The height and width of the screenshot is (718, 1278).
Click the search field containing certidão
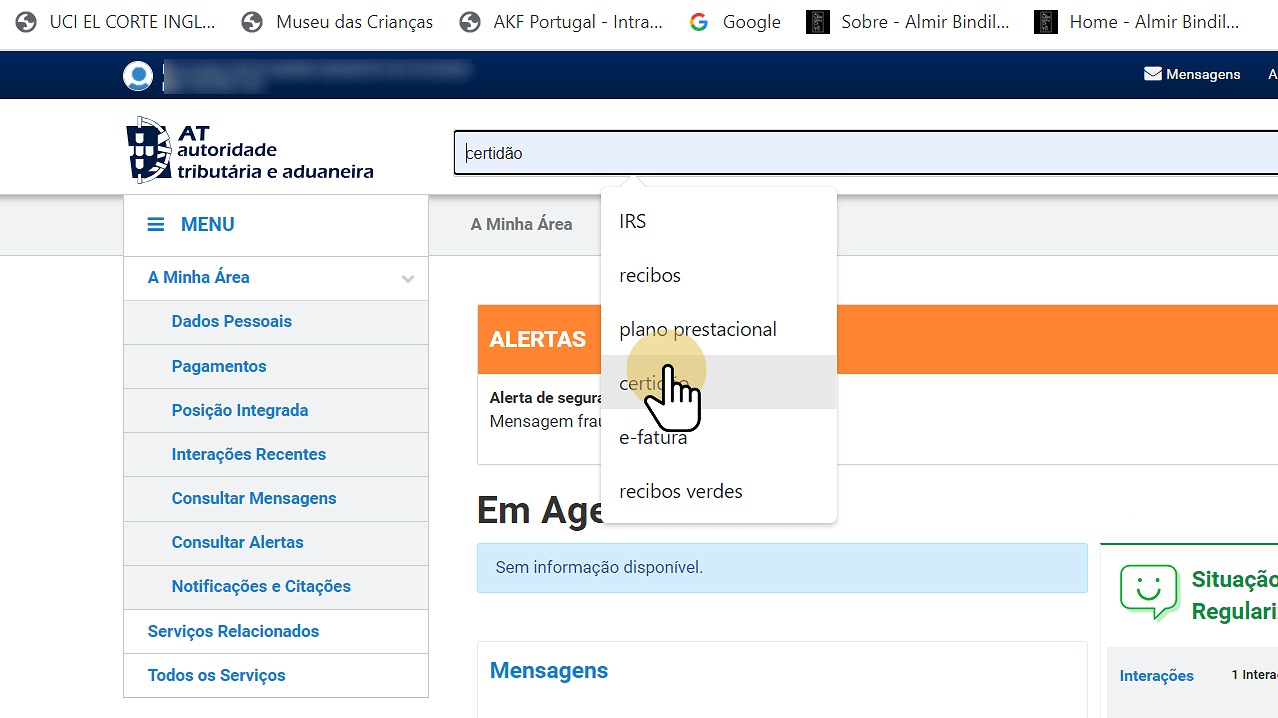860,154
